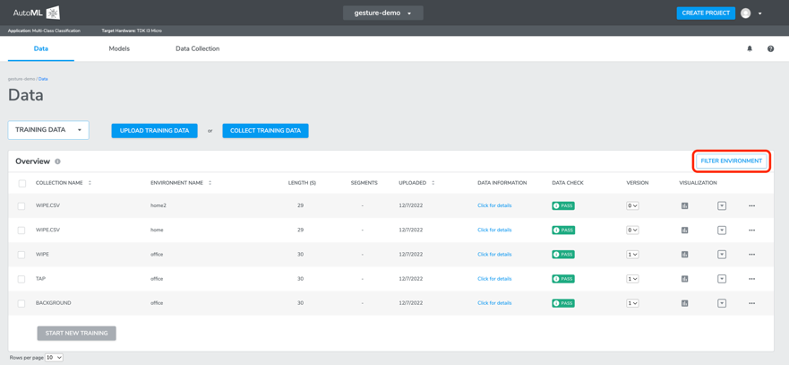Image resolution: width=790 pixels, height=366 pixels.
Task: Check the WIPE.CSV home2 row checkbox
Action: 21,206
